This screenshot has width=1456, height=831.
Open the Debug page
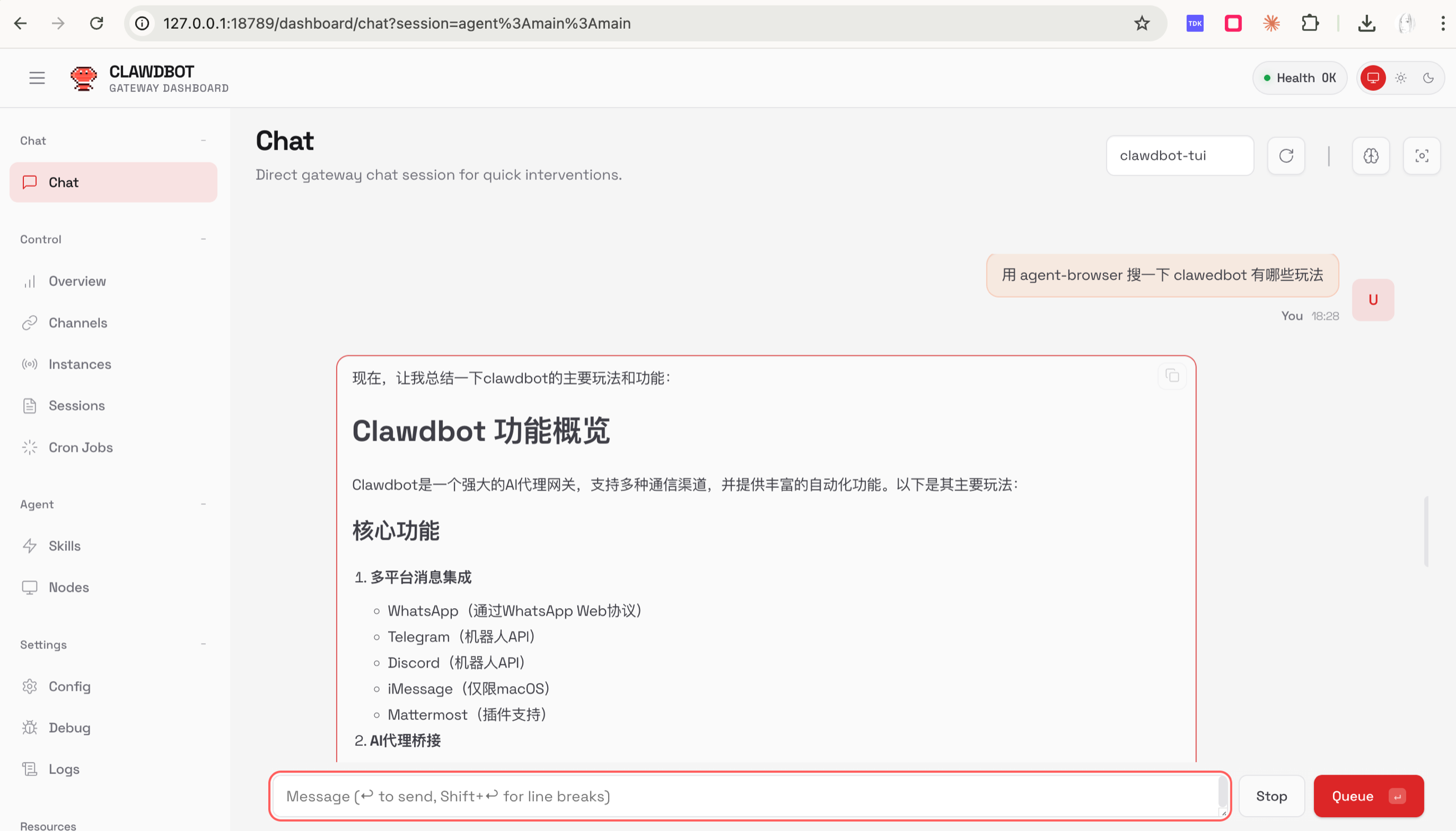69,728
